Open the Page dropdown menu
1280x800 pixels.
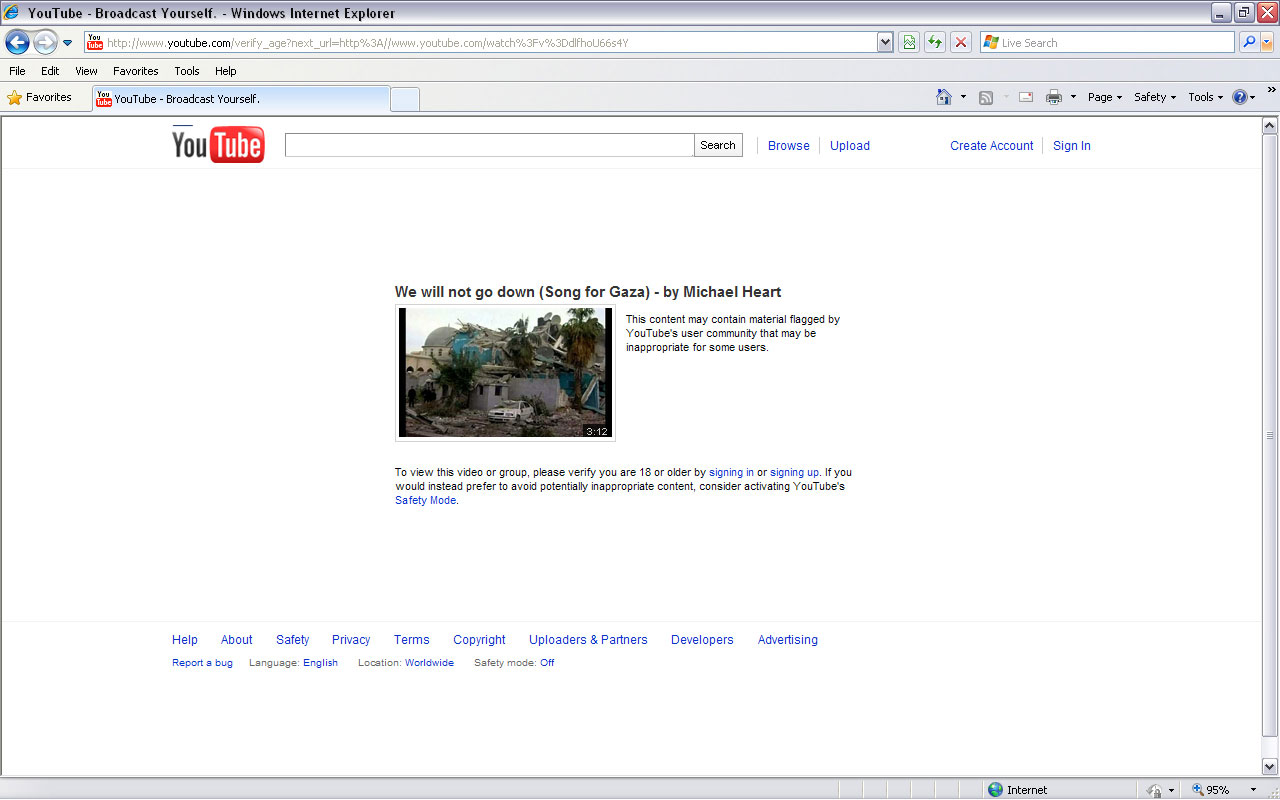point(1105,97)
